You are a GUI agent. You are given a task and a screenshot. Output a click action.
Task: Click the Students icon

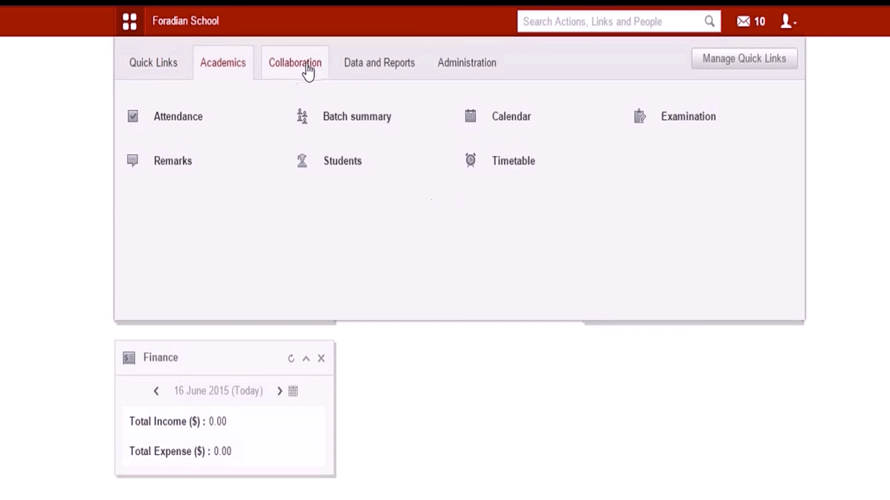coord(302,160)
